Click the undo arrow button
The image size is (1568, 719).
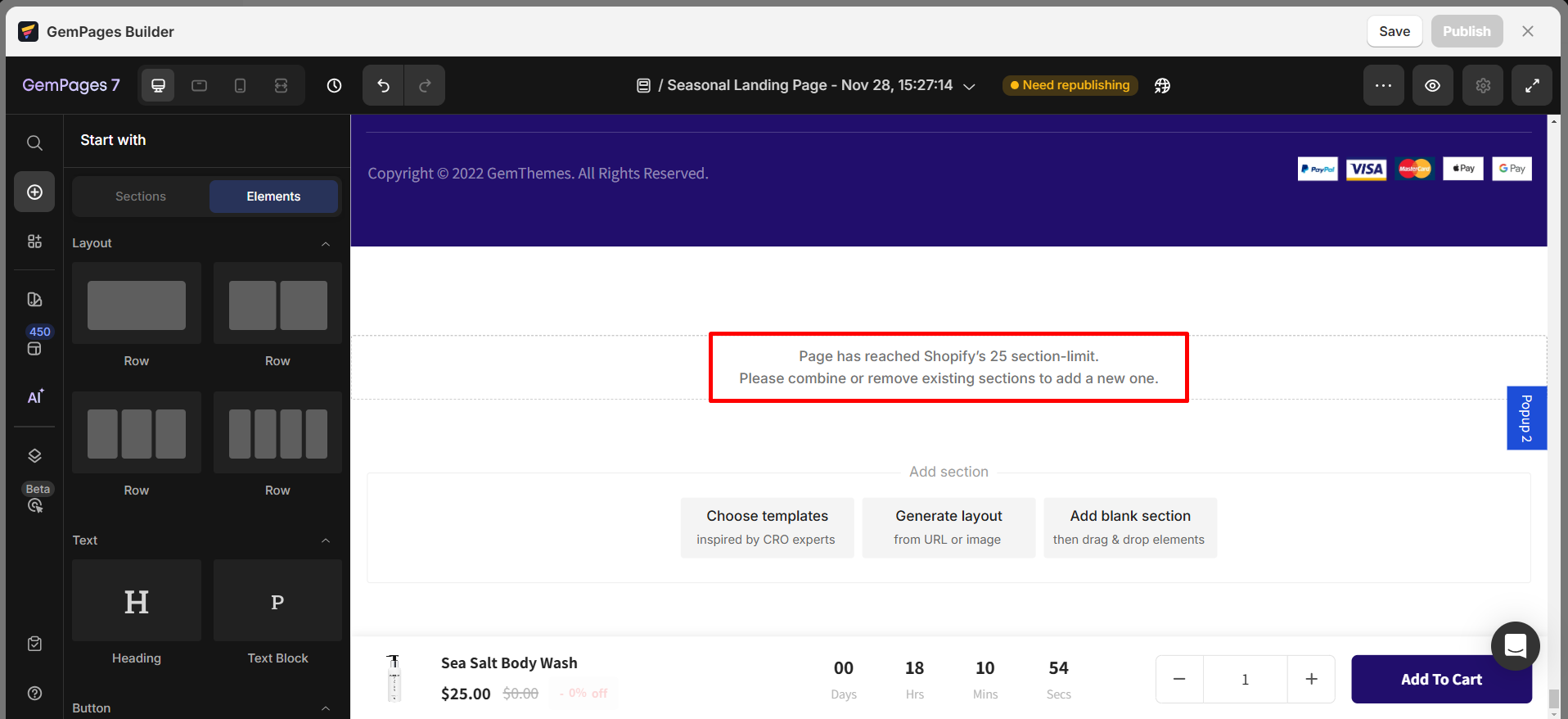[x=383, y=86]
